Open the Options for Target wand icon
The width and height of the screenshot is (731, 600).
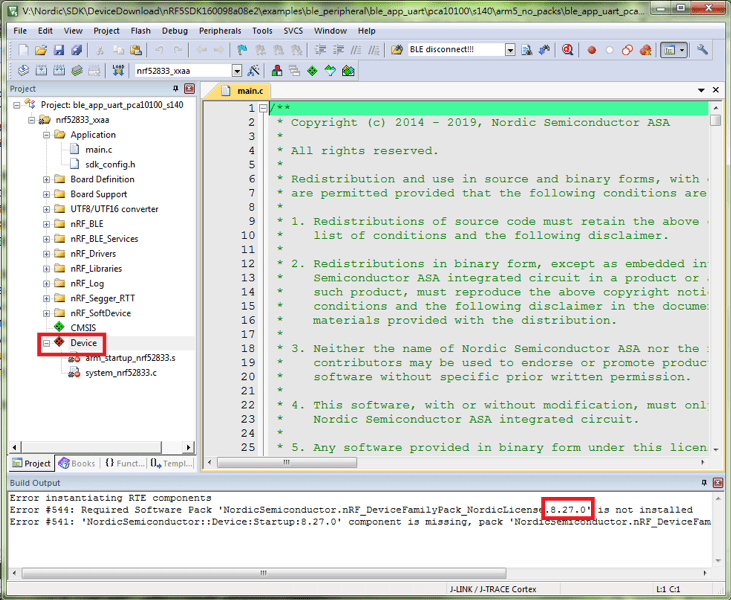click(x=254, y=71)
